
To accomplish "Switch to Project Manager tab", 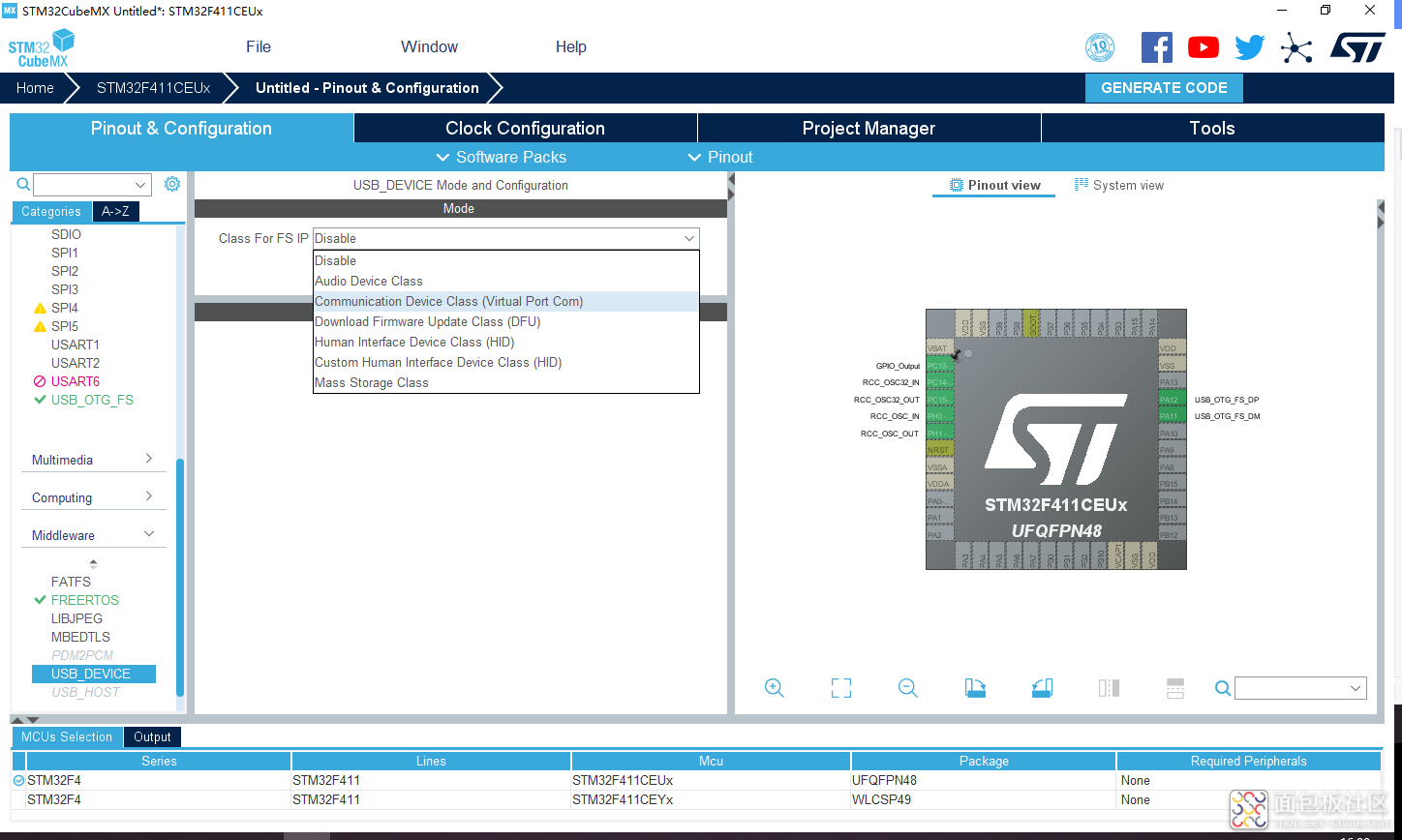I will 869,128.
